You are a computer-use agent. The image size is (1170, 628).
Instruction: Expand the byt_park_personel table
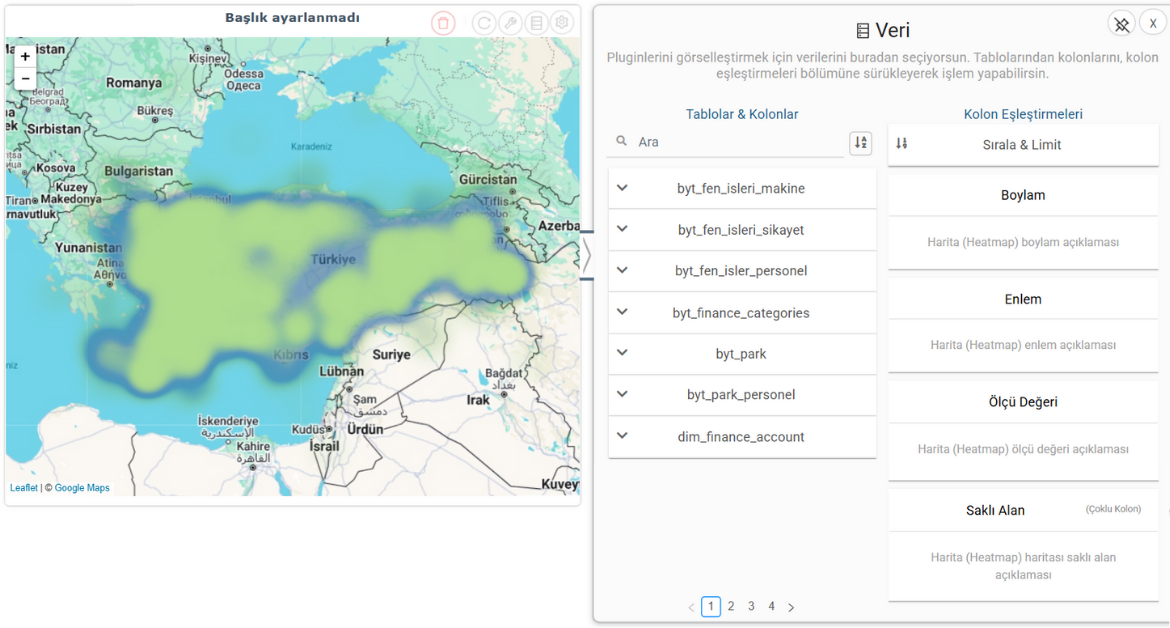(x=622, y=394)
